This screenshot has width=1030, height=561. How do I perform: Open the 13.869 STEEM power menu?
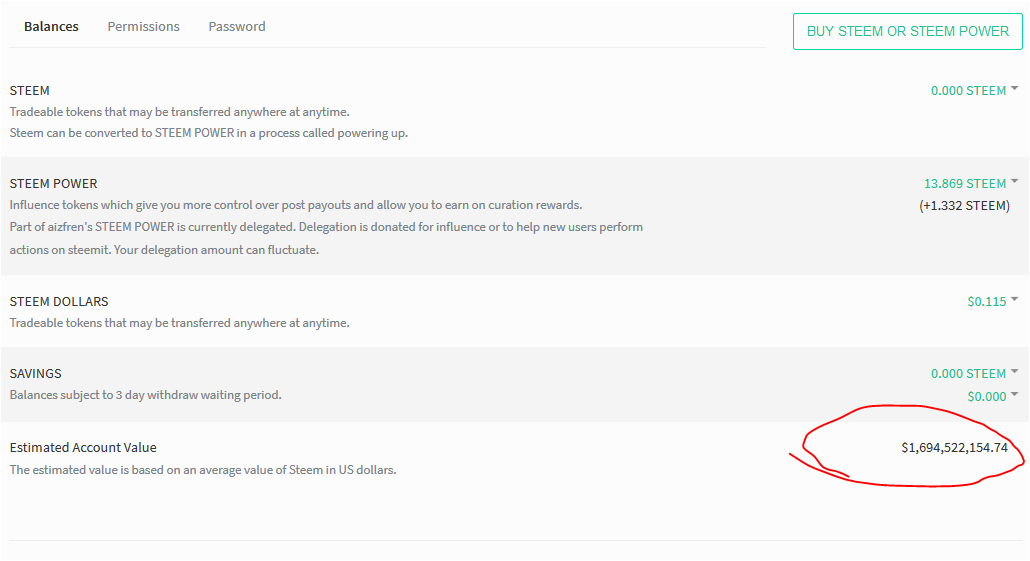tap(964, 184)
